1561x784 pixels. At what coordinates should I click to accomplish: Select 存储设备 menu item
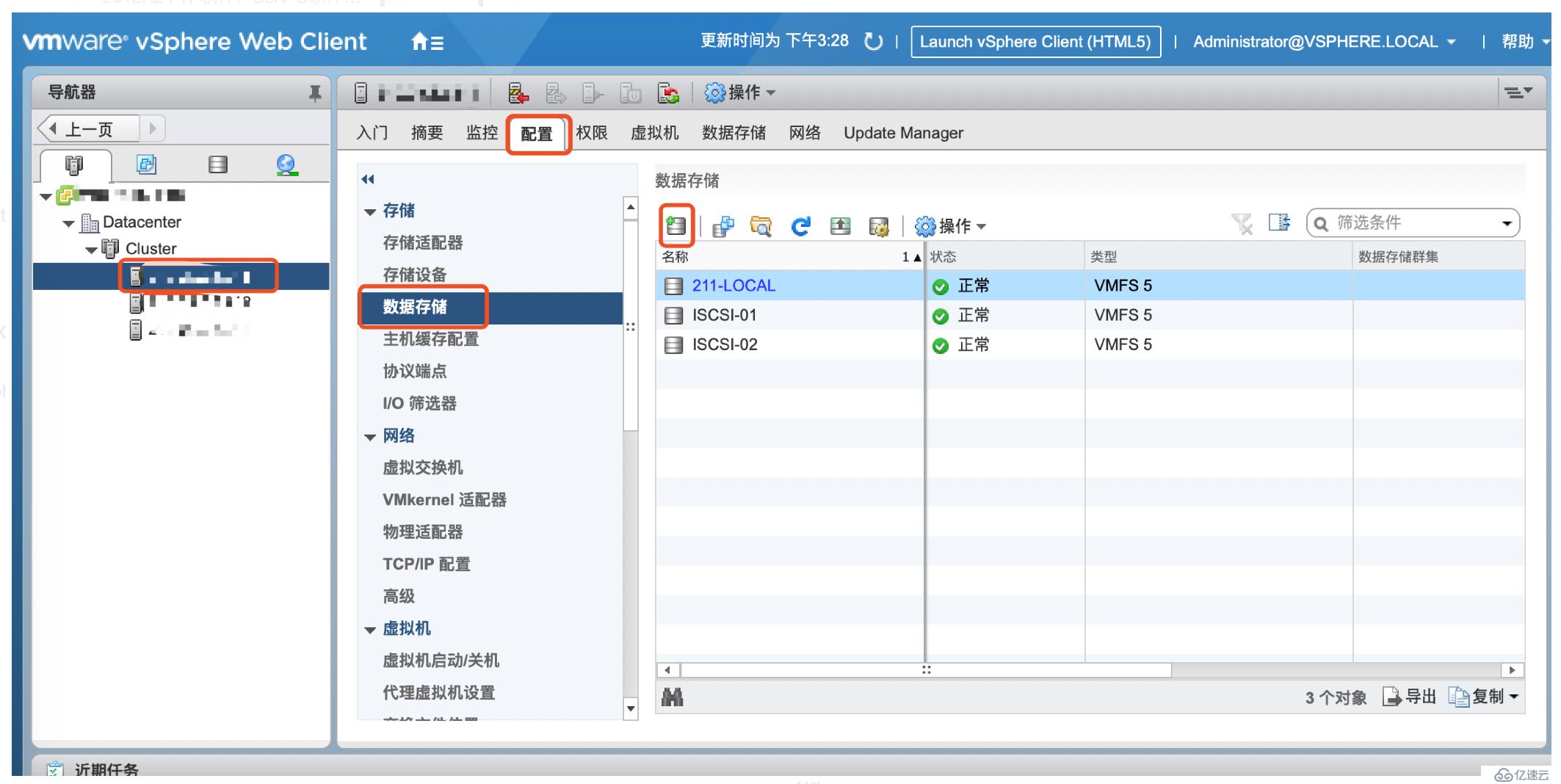415,275
